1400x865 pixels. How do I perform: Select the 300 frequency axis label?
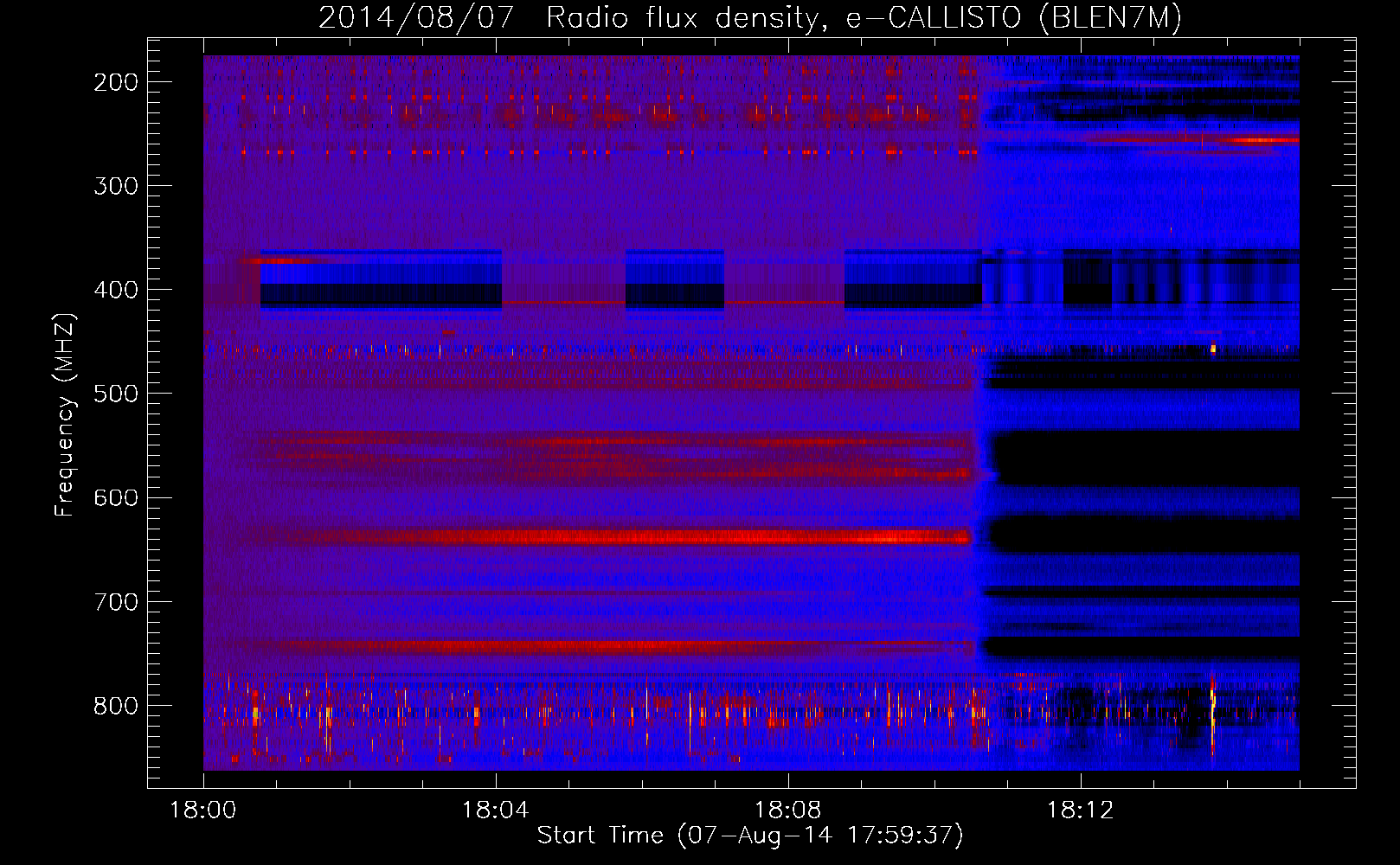[116, 186]
